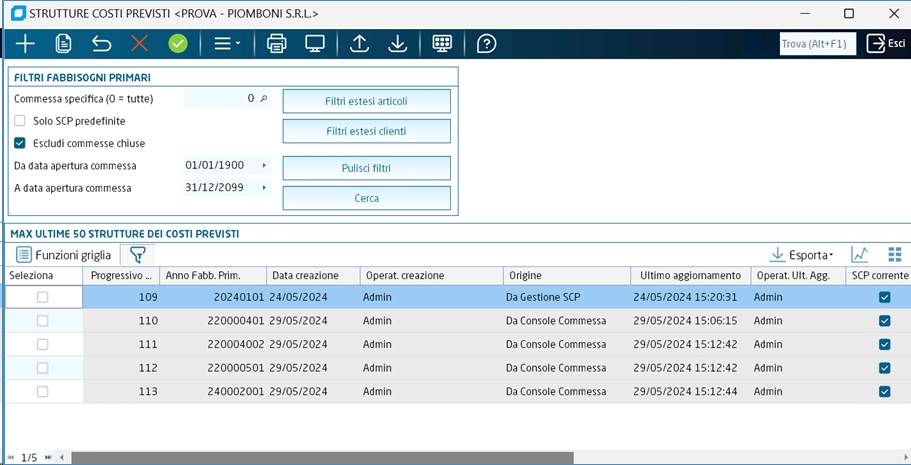Click the monitor preview icon
This screenshot has width=911, height=465.
click(315, 44)
